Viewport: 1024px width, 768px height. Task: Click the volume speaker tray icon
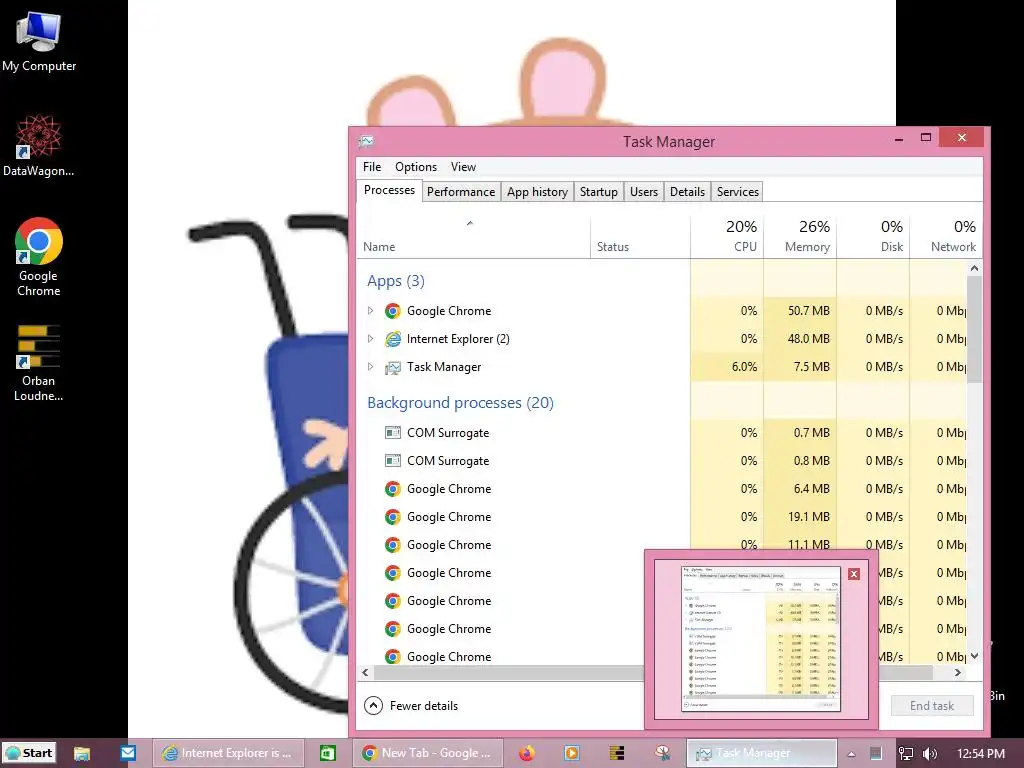tap(930, 754)
